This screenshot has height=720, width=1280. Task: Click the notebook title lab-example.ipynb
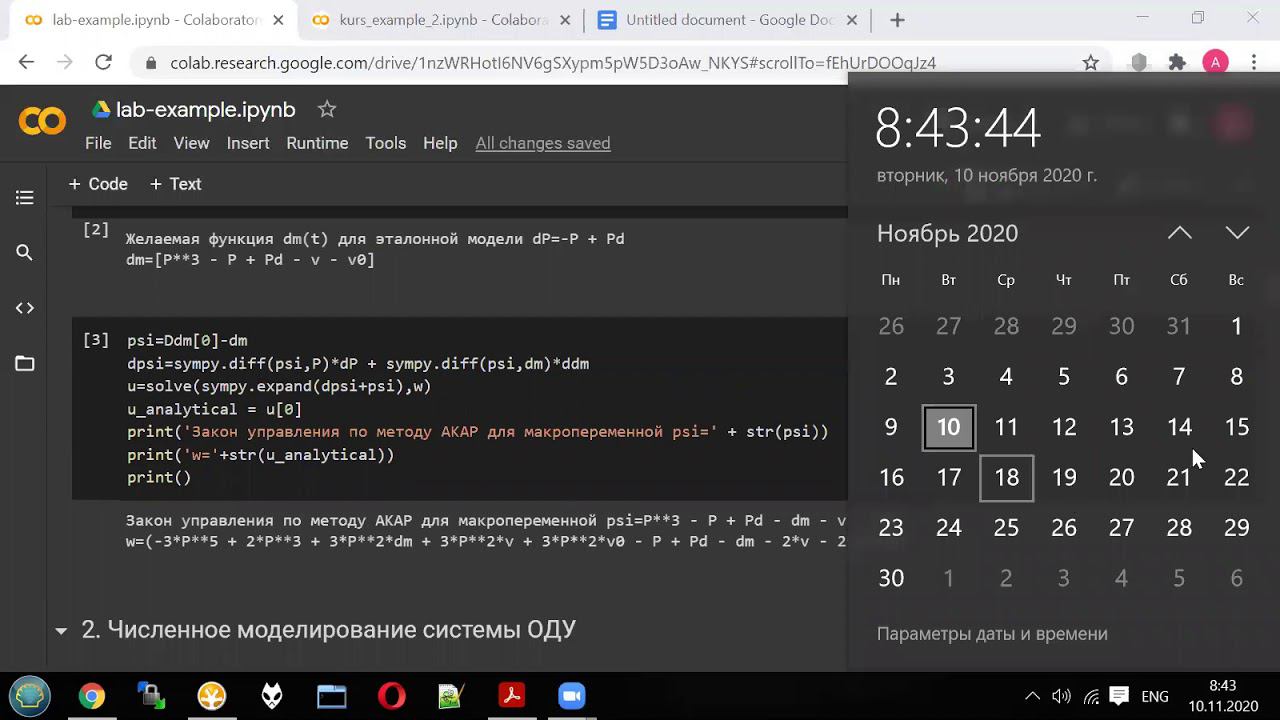pos(206,110)
